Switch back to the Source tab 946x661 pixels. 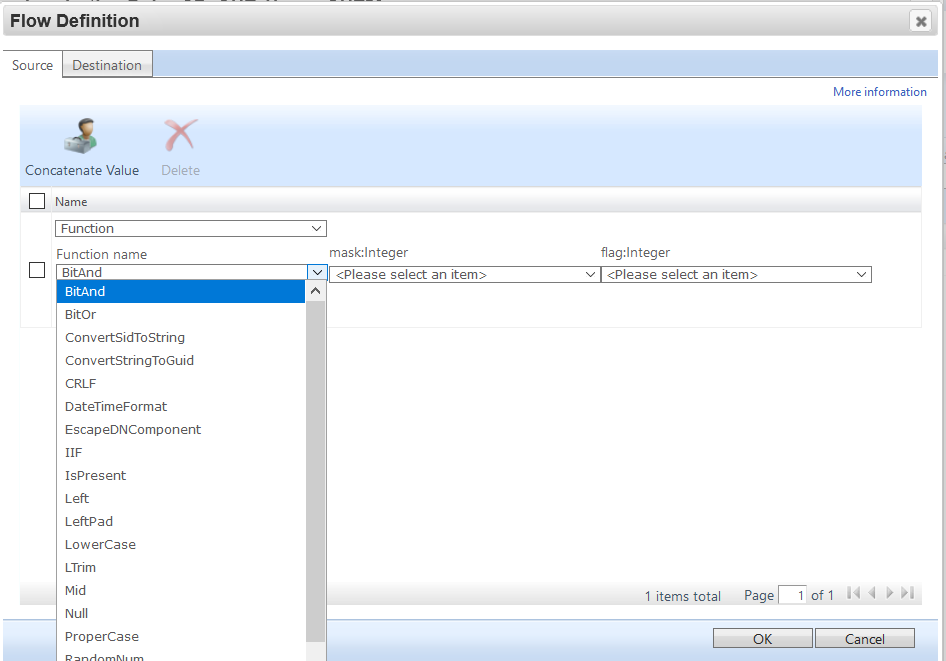click(x=32, y=64)
